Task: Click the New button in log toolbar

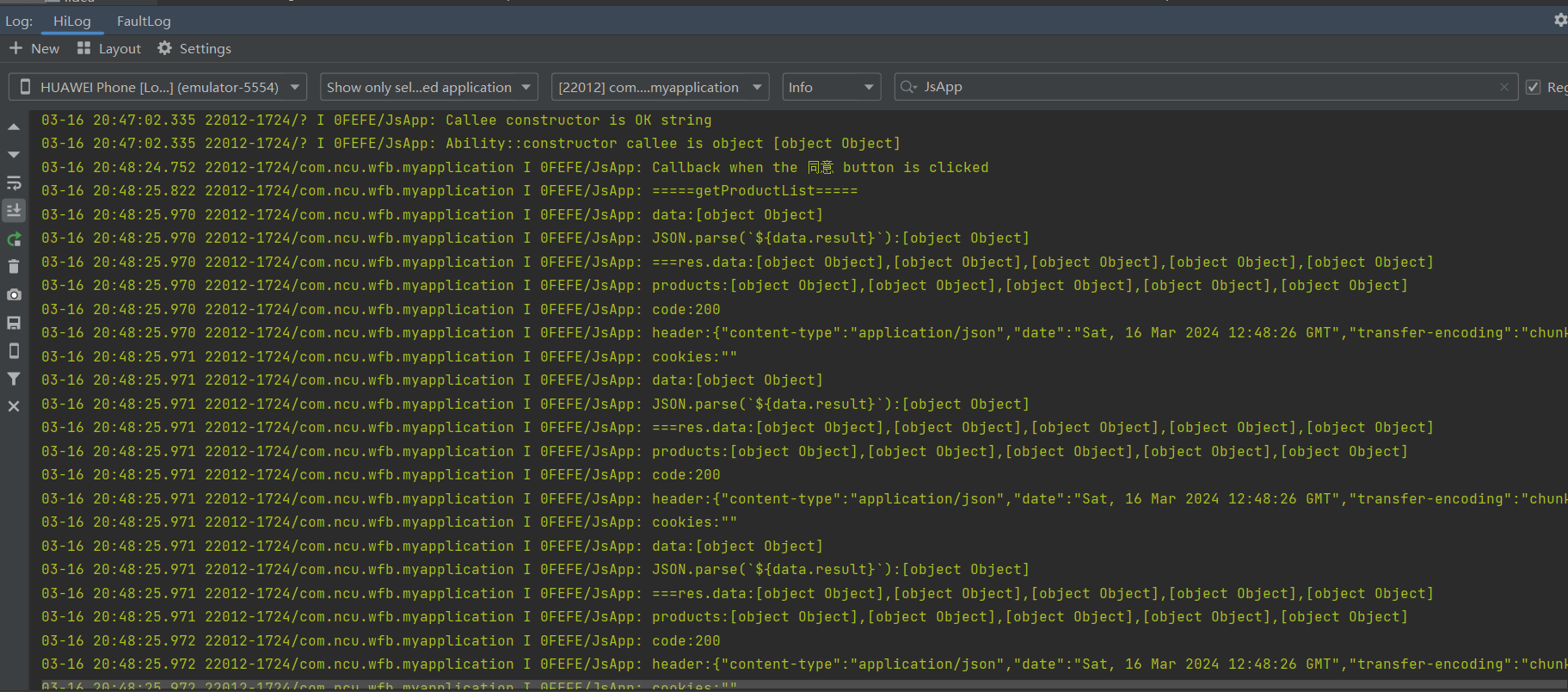Action: pos(34,49)
